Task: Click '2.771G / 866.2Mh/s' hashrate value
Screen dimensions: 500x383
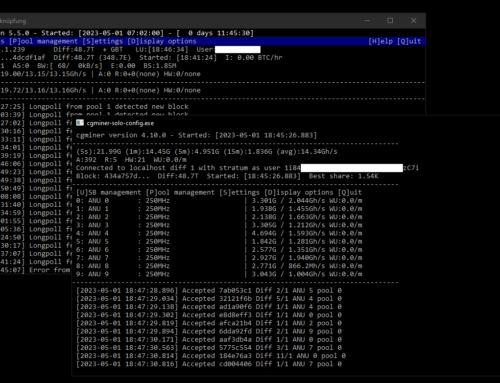Action: (x=288, y=266)
